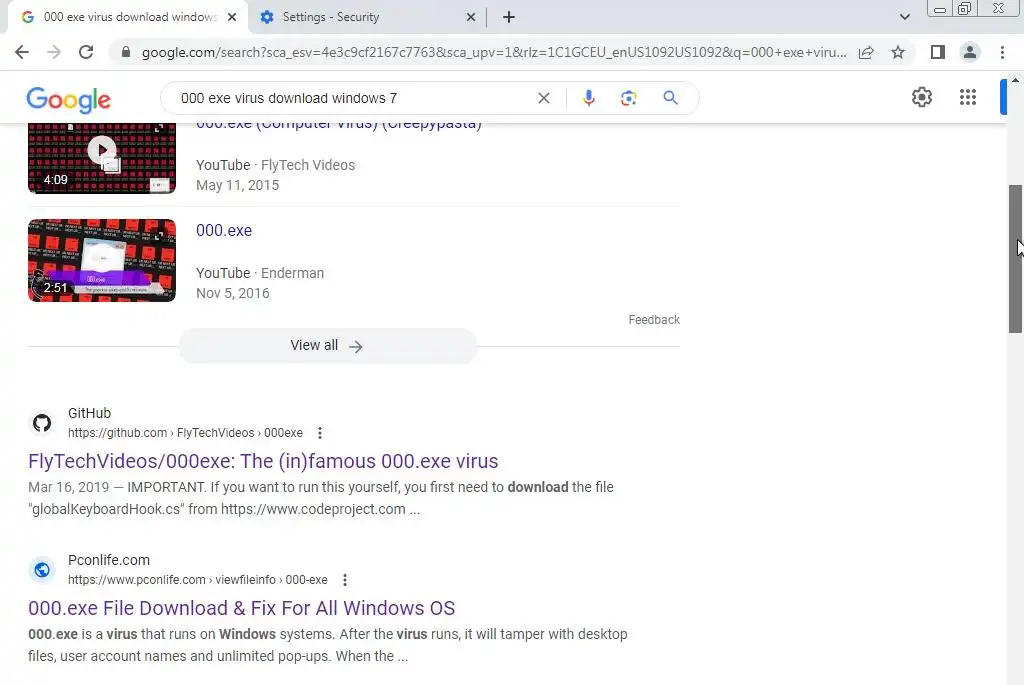The height and width of the screenshot is (685, 1024).
Task: Open the Chrome three-dot menu
Action: tap(1002, 52)
